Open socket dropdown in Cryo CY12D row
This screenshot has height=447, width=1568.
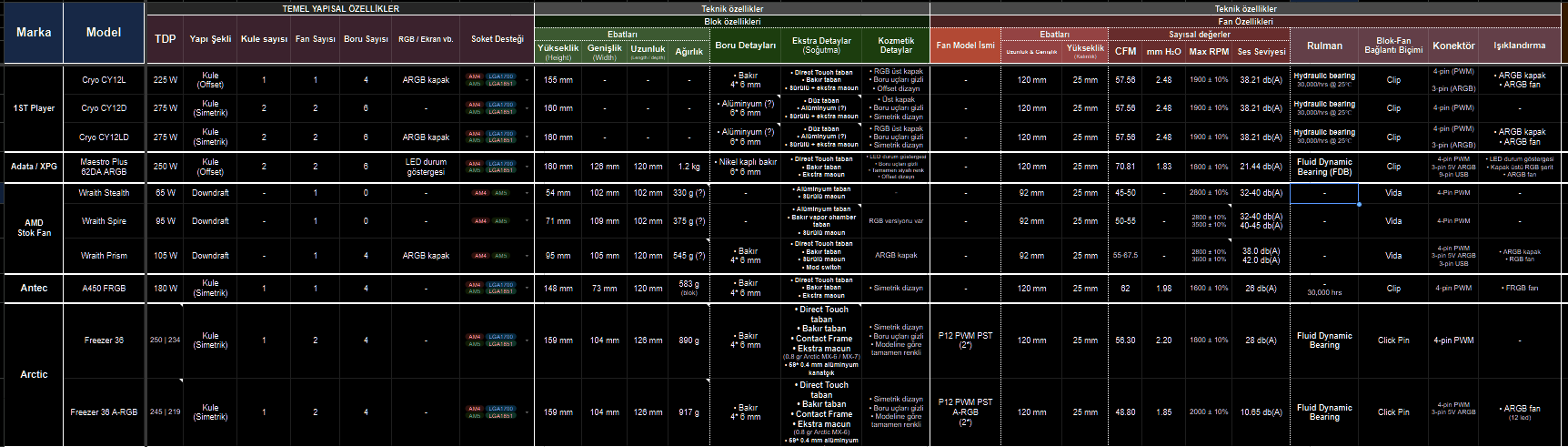point(527,108)
